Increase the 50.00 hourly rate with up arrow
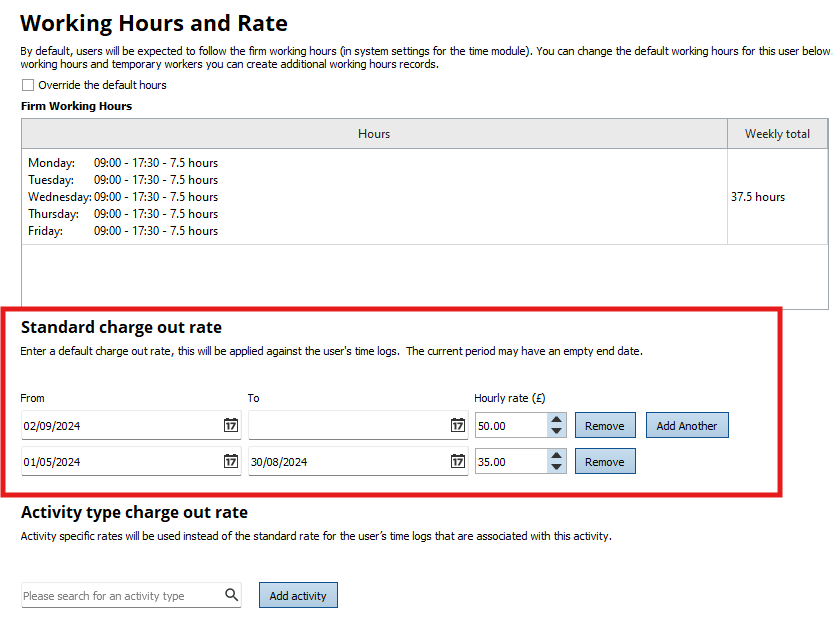834x631 pixels. [556, 420]
